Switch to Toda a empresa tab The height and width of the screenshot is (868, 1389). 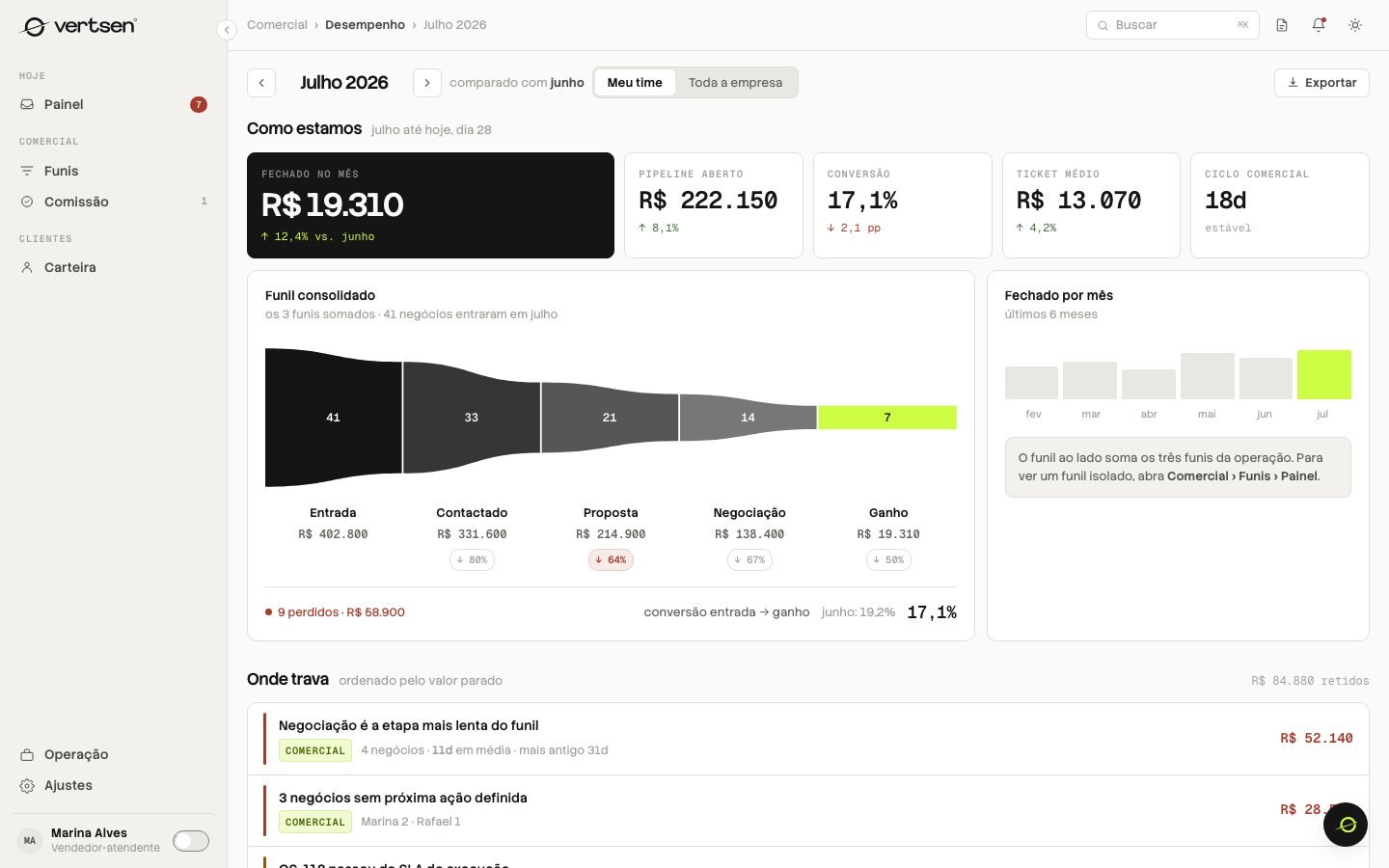[736, 83]
